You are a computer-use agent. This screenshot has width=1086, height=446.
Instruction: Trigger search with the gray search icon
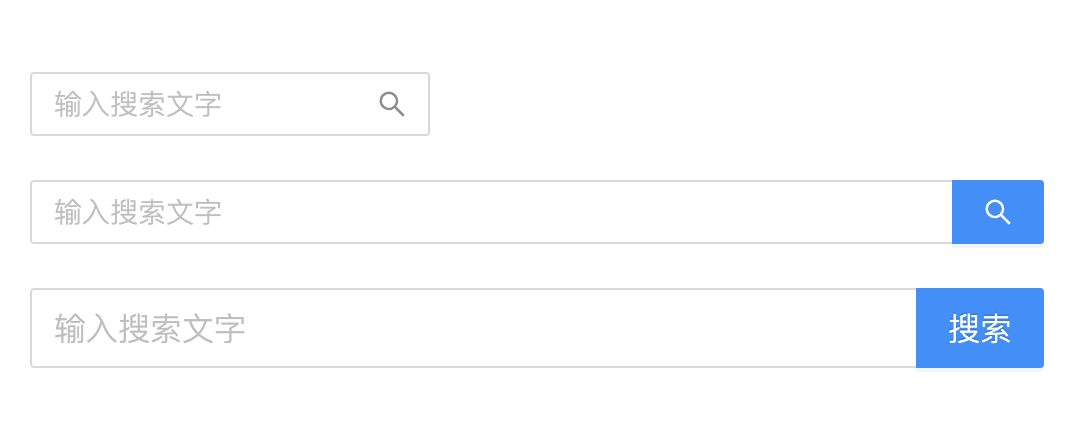coord(392,104)
